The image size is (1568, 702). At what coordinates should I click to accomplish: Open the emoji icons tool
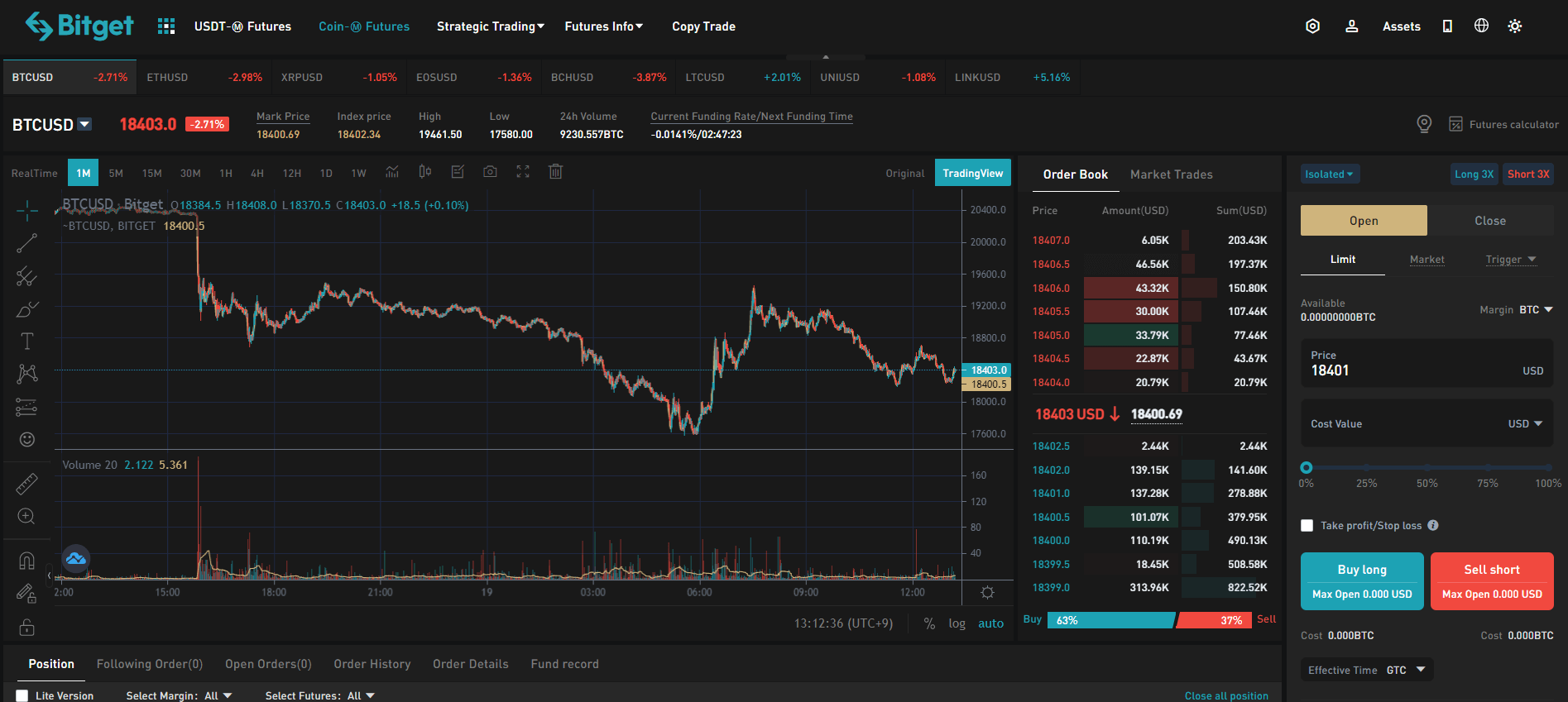tap(27, 439)
